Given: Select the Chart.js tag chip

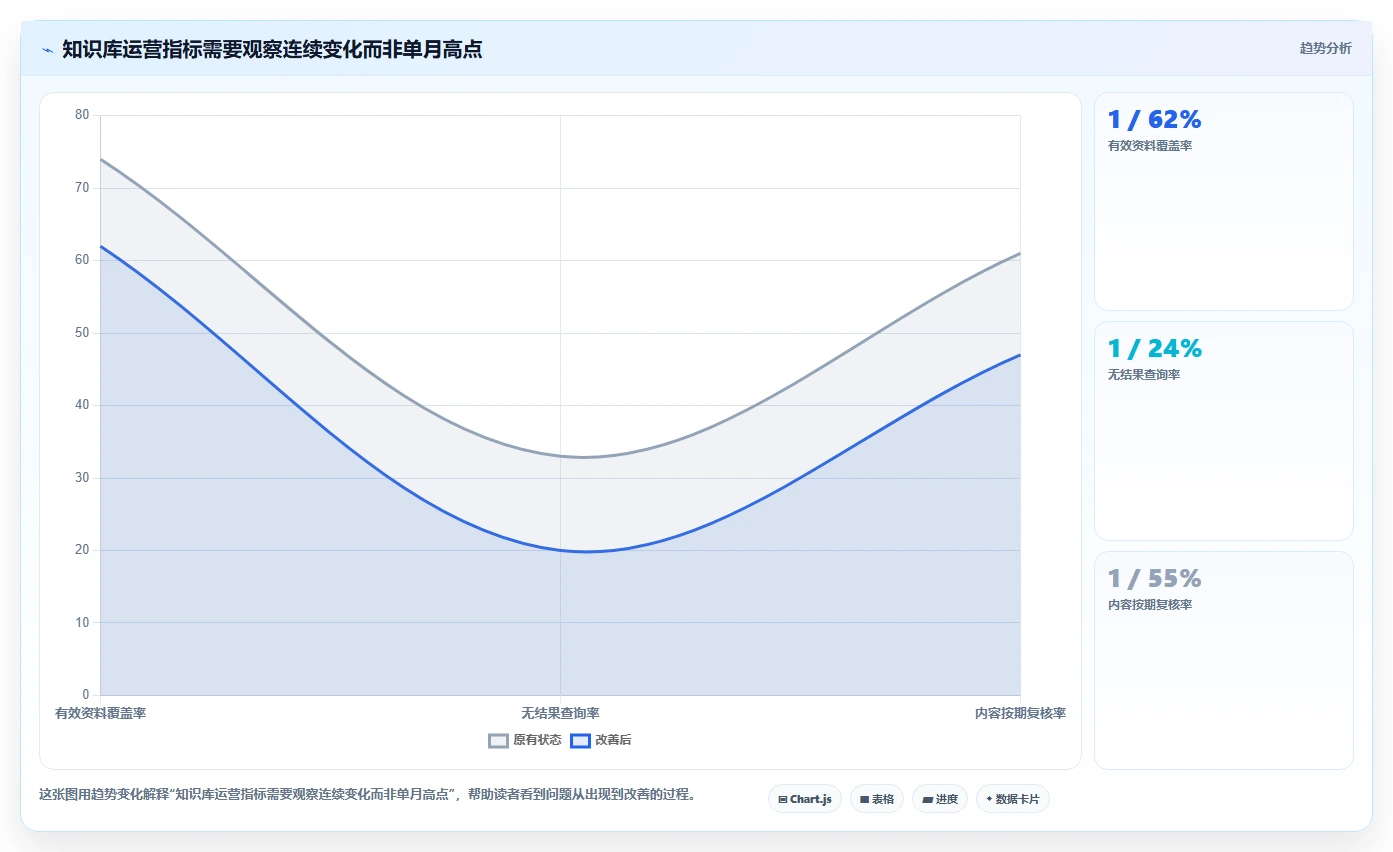Looking at the screenshot, I should pyautogui.click(x=805, y=799).
